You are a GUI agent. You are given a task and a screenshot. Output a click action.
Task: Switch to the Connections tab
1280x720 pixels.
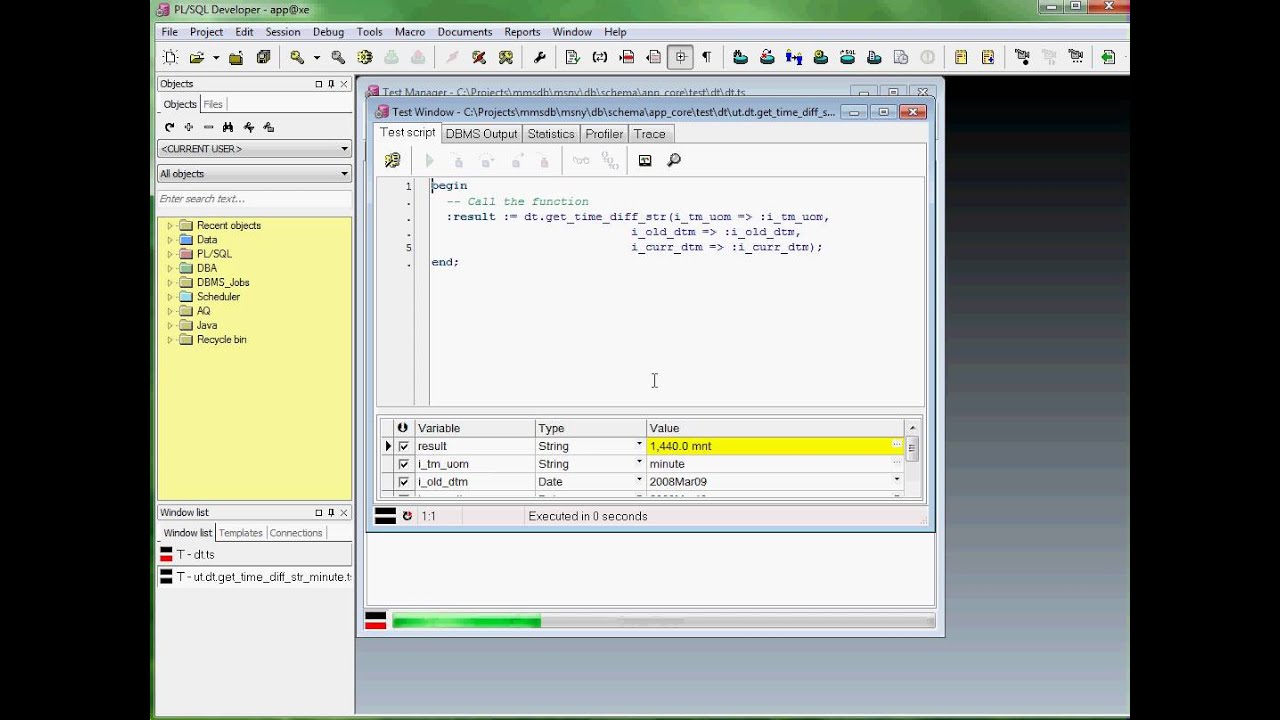click(x=296, y=533)
